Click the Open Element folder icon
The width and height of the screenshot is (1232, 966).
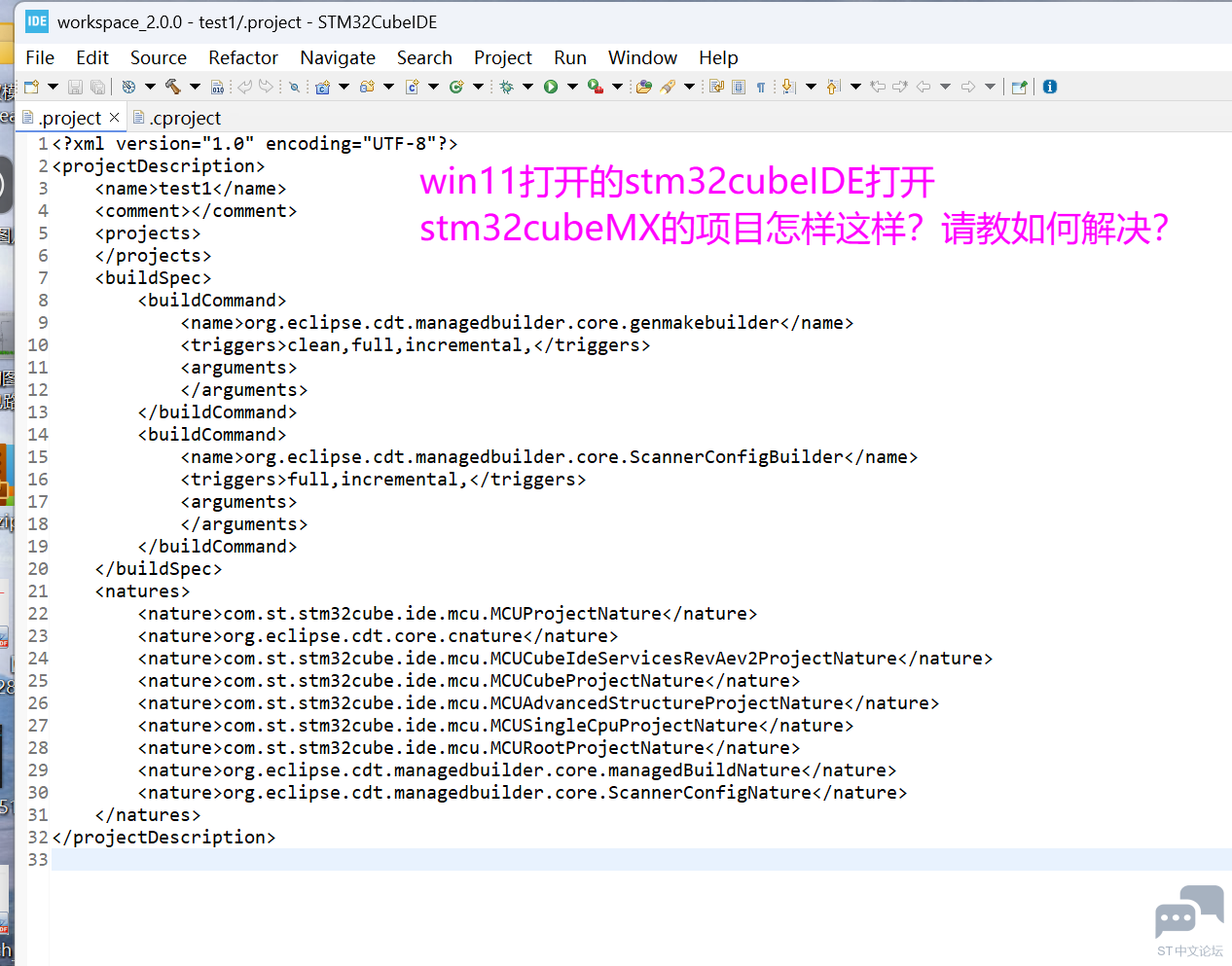pos(643,87)
